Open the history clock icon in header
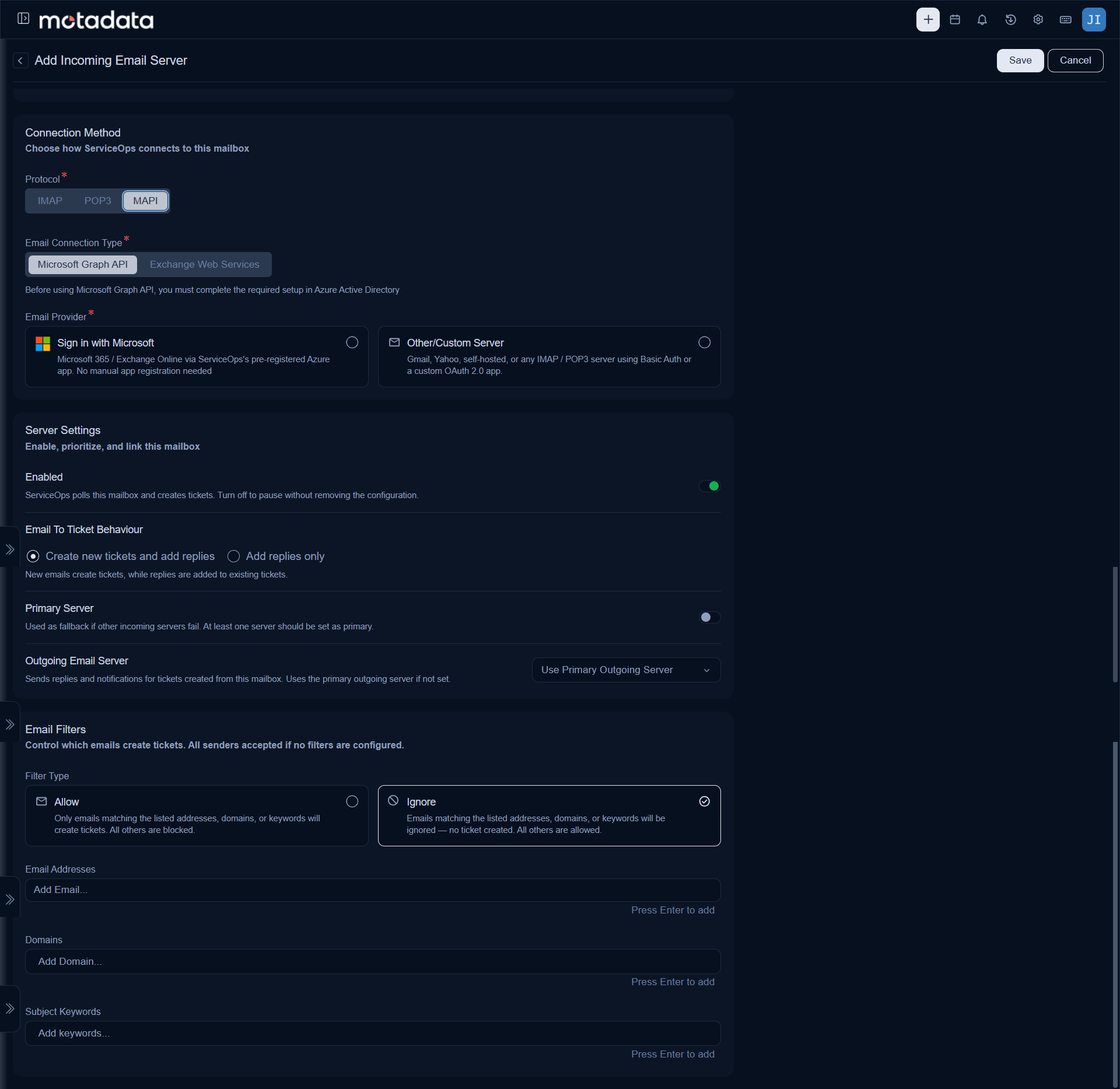This screenshot has height=1089, width=1120. pyautogui.click(x=1010, y=19)
